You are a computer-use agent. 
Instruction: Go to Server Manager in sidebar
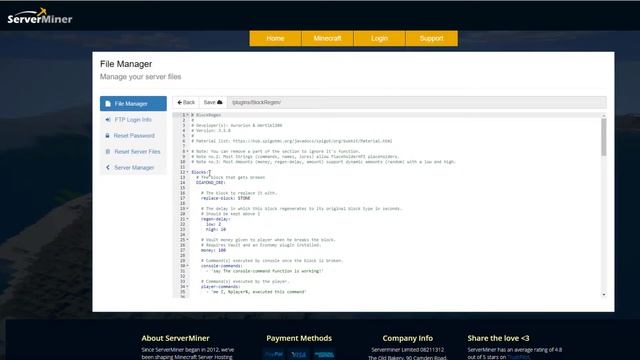(133, 167)
